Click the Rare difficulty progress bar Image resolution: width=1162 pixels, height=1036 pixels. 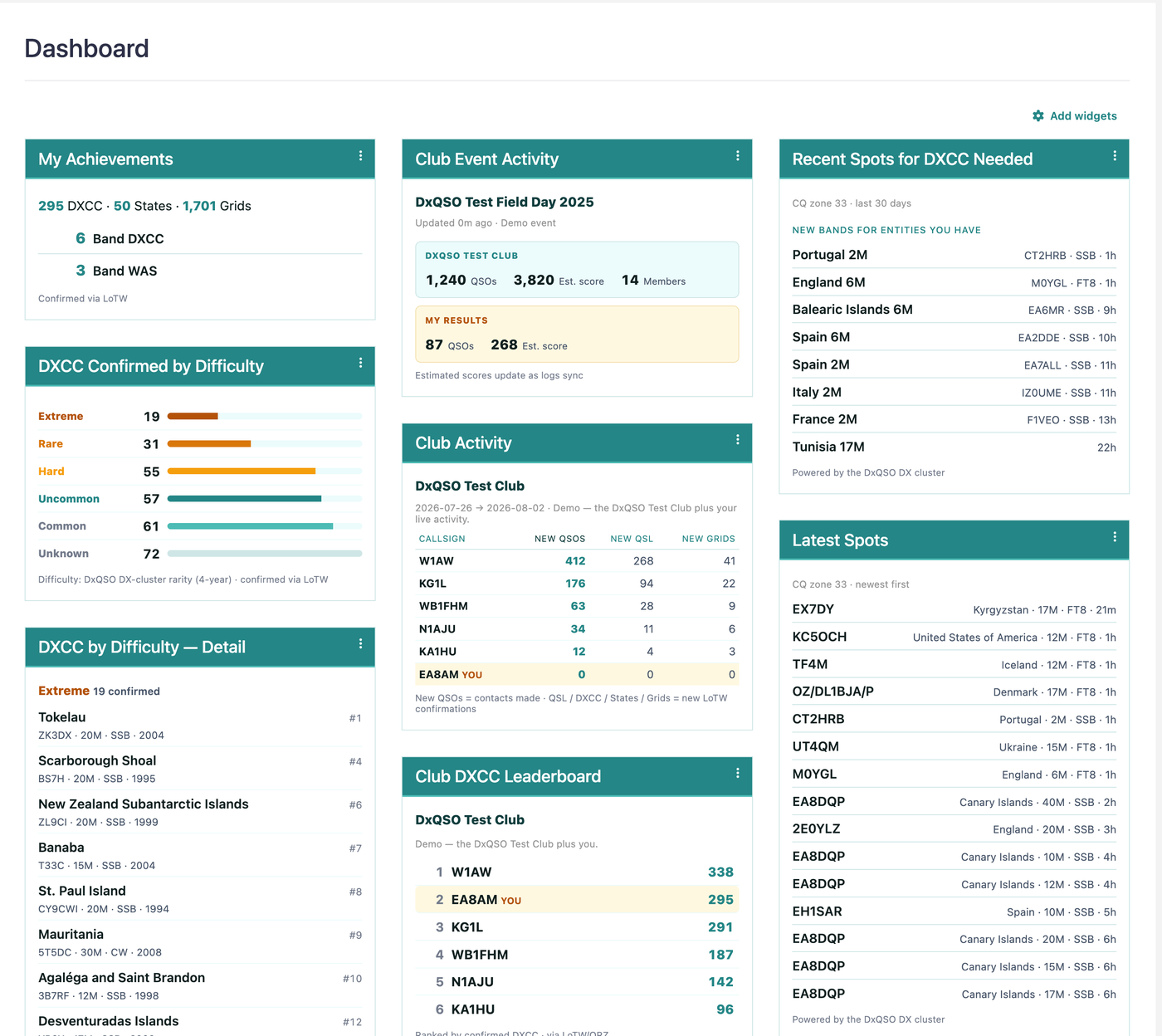[265, 443]
